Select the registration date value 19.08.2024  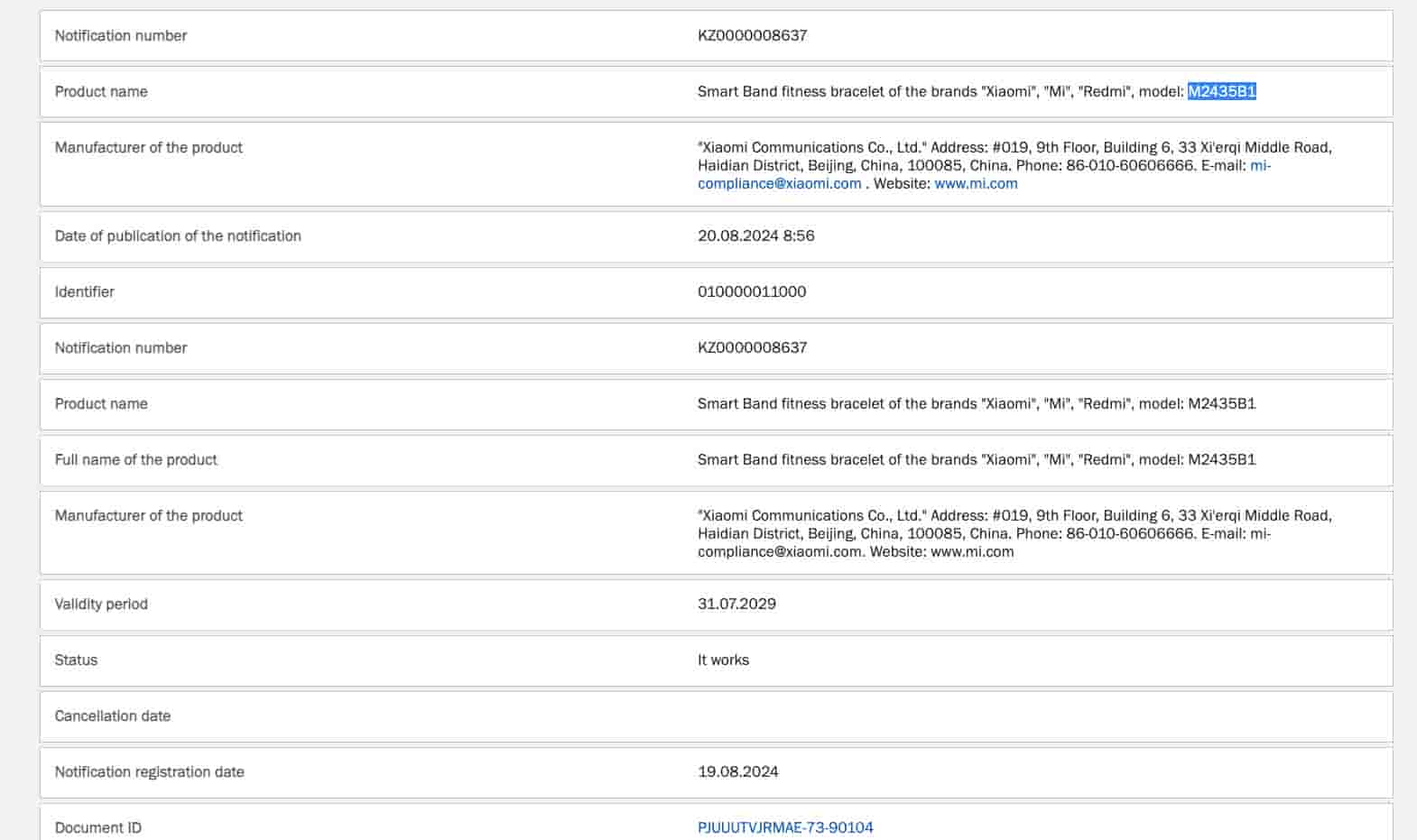click(x=737, y=771)
